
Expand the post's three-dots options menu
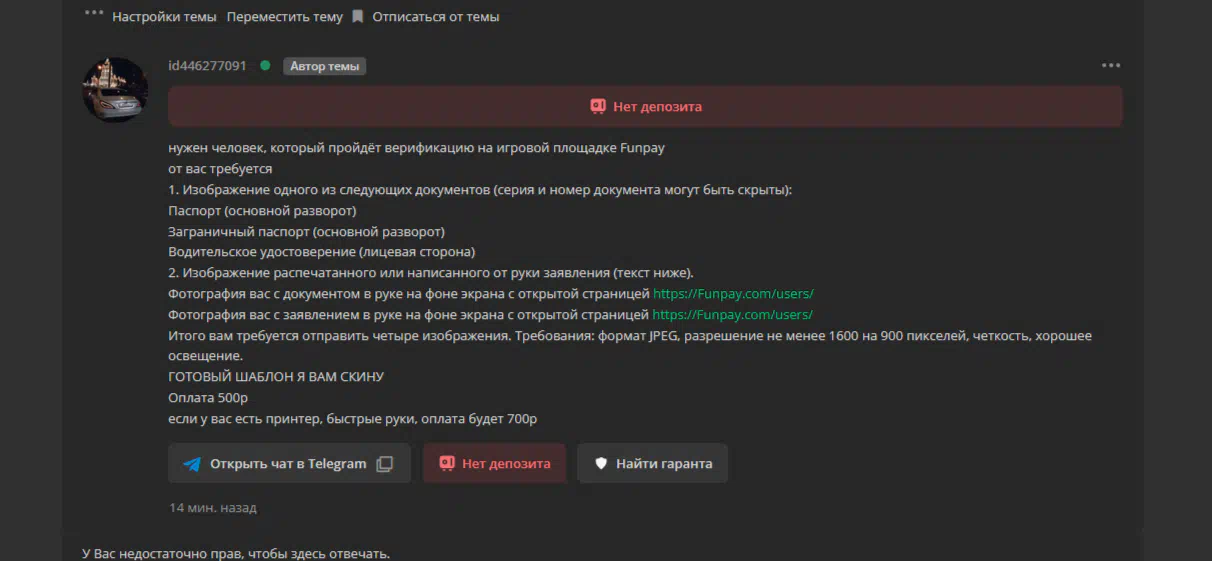(x=1111, y=66)
